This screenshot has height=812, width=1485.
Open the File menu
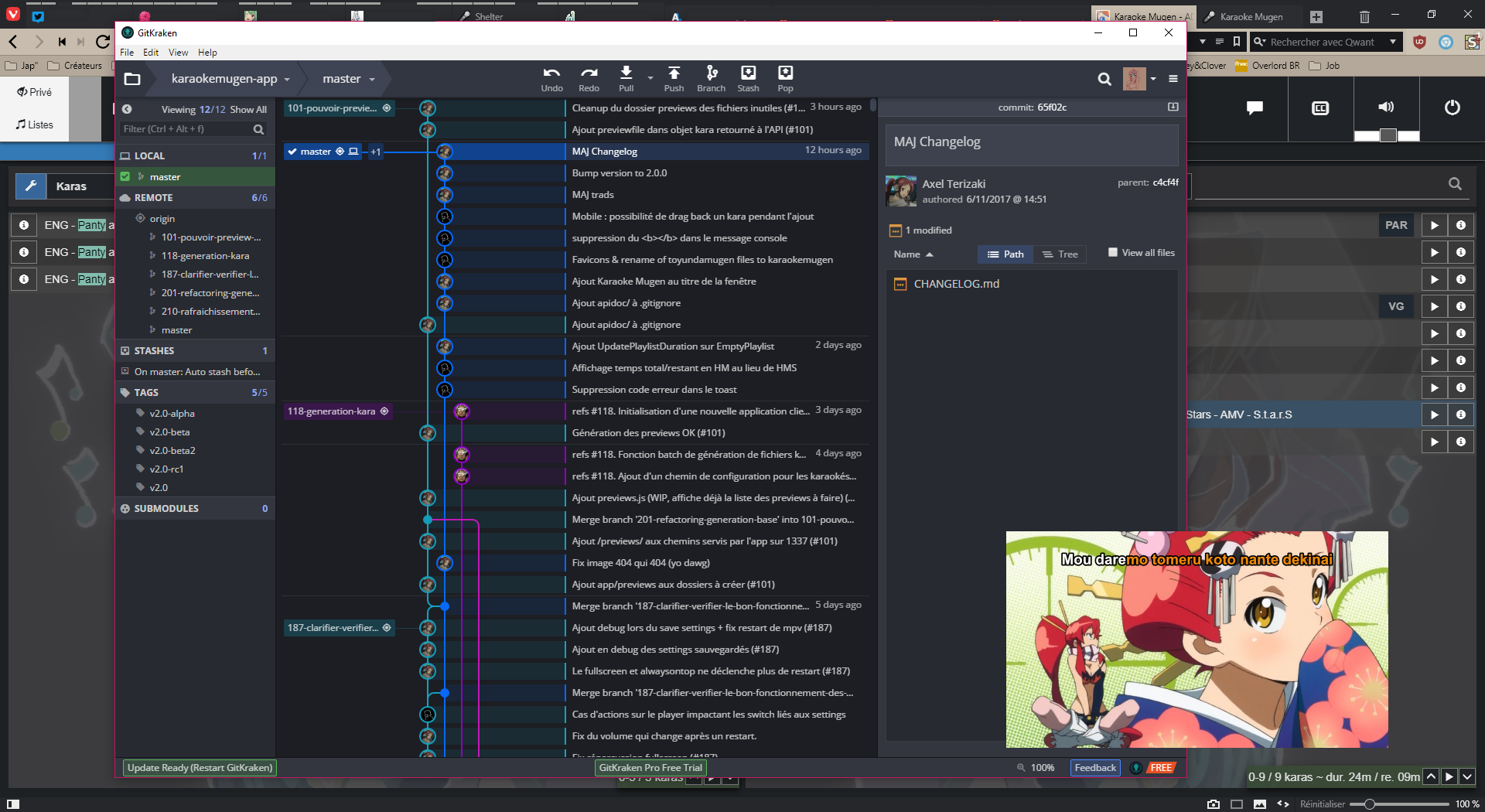tap(127, 53)
